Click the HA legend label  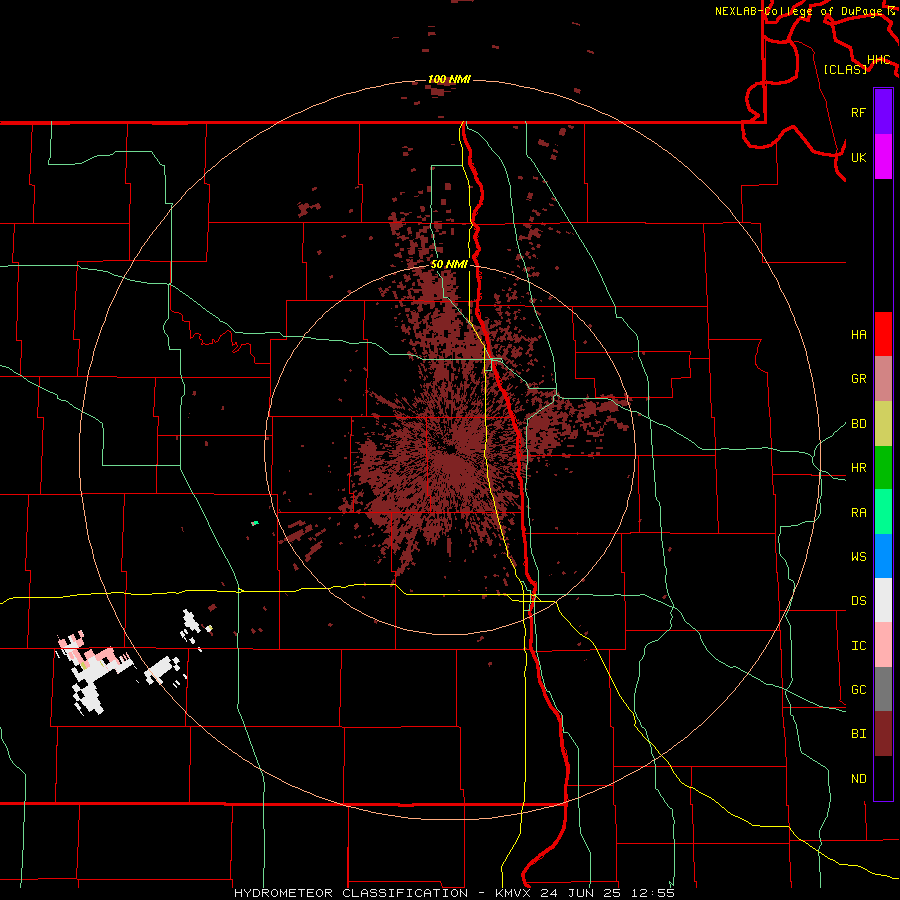[858, 335]
